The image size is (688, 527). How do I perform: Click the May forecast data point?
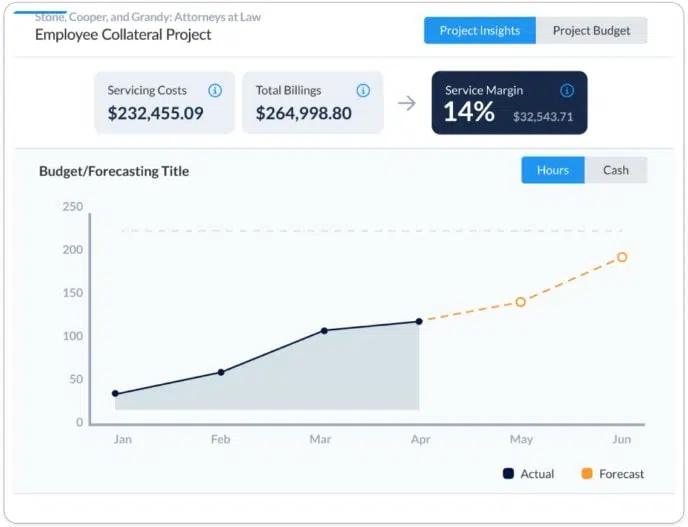point(521,301)
